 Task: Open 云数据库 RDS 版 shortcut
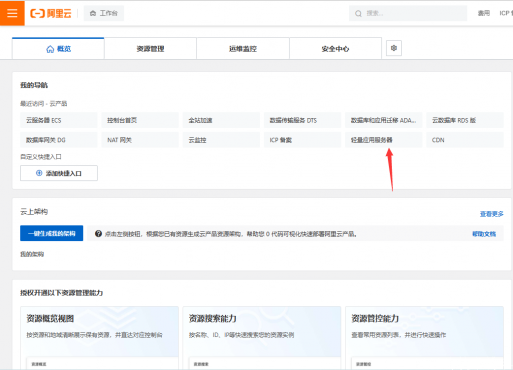click(x=465, y=120)
